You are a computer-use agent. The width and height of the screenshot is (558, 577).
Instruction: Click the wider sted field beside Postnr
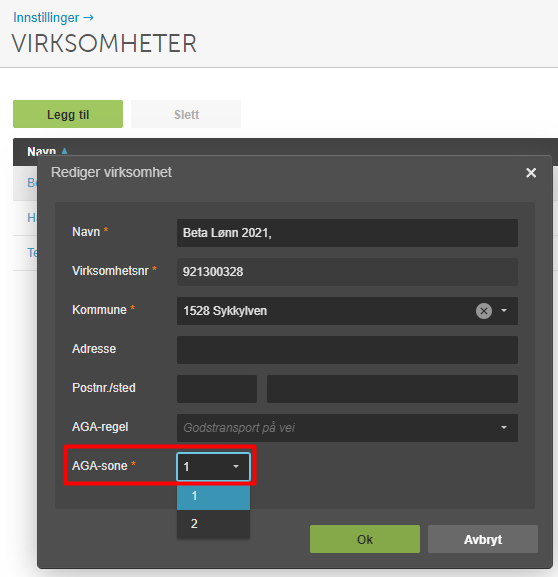(x=392, y=389)
